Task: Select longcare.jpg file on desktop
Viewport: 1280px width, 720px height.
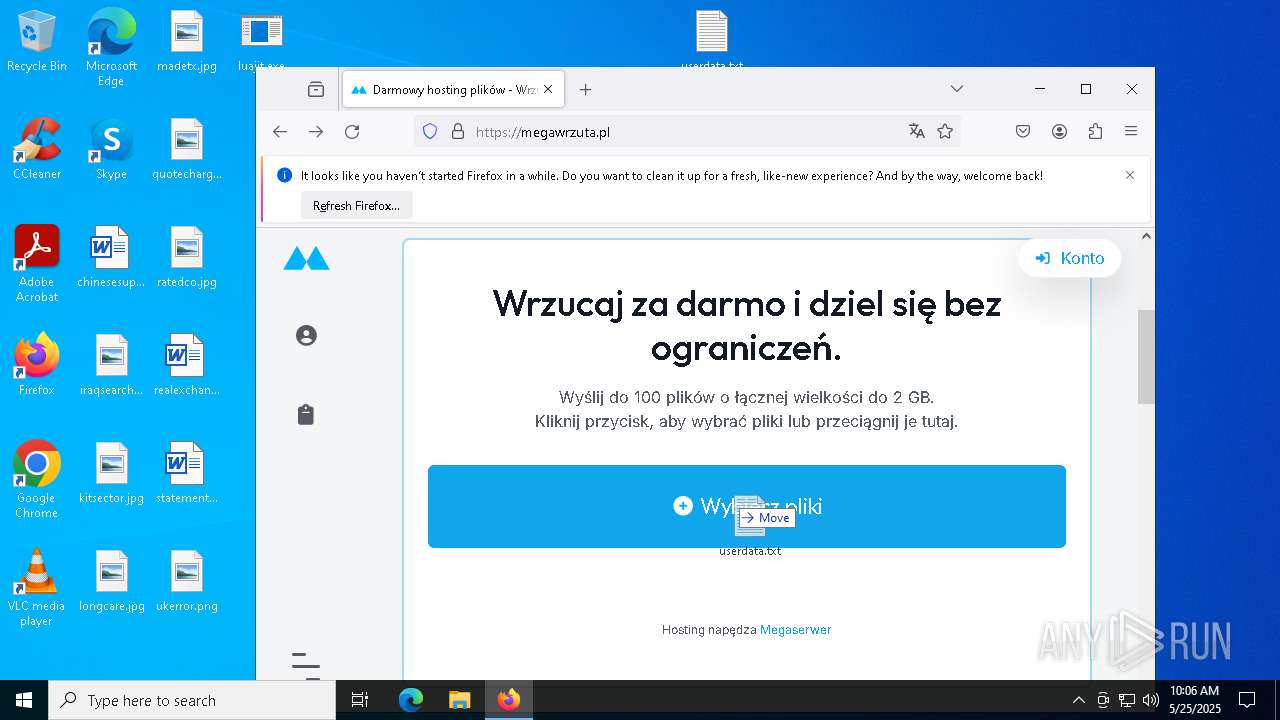Action: (111, 581)
